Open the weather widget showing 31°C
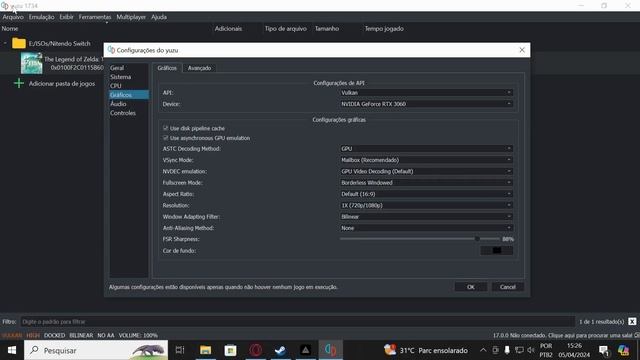The width and height of the screenshot is (640, 360). coord(426,350)
